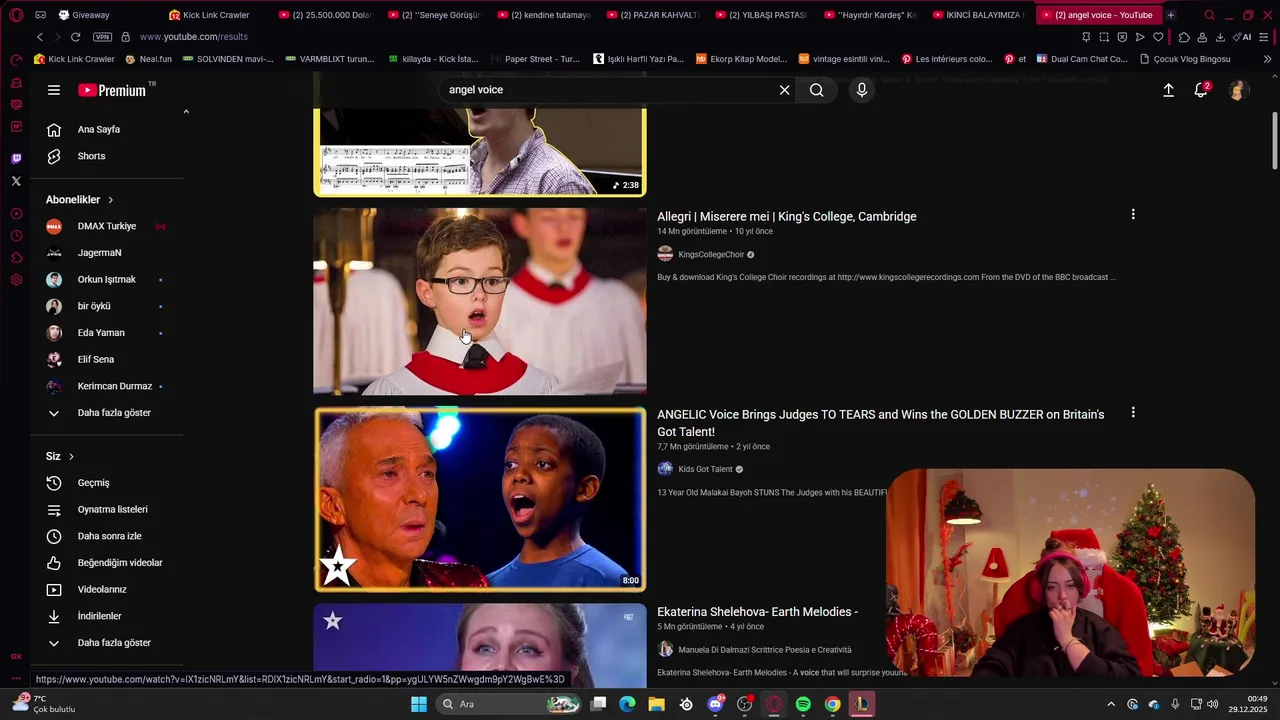Open the YouTube upload icon
Screen dimensions: 1280x720
click(1168, 90)
